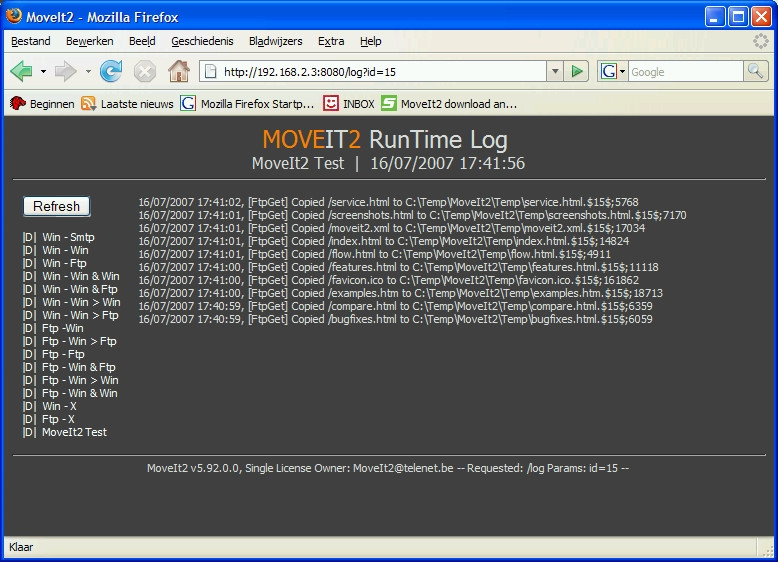Open the Extra menu
The height and width of the screenshot is (562, 778).
(331, 41)
